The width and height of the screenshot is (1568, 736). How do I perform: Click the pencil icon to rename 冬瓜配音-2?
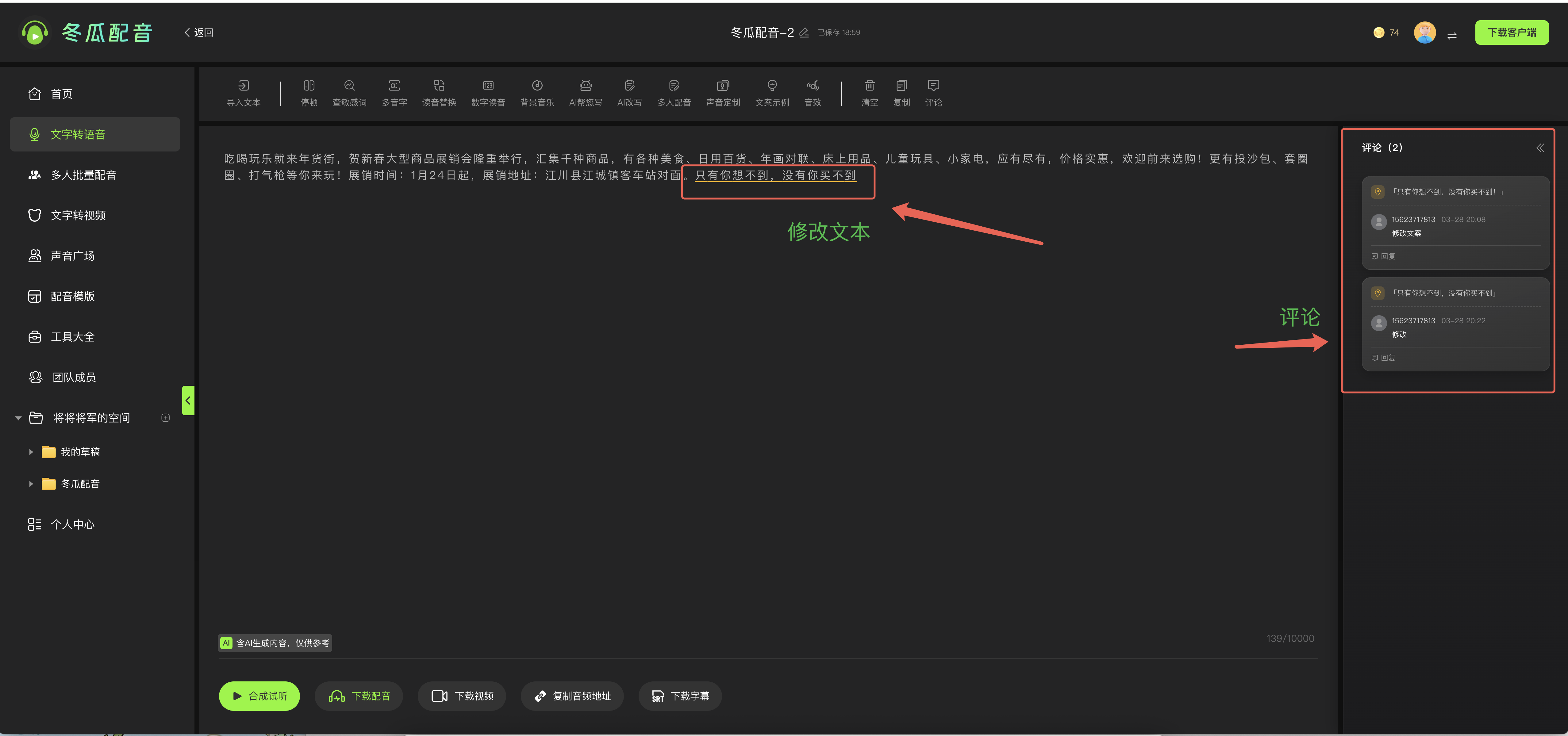804,33
